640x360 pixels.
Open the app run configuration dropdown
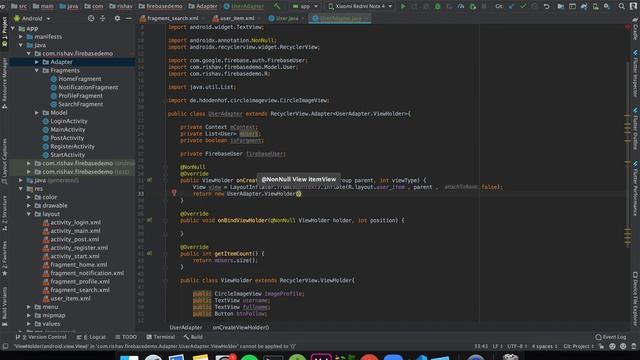point(305,6)
